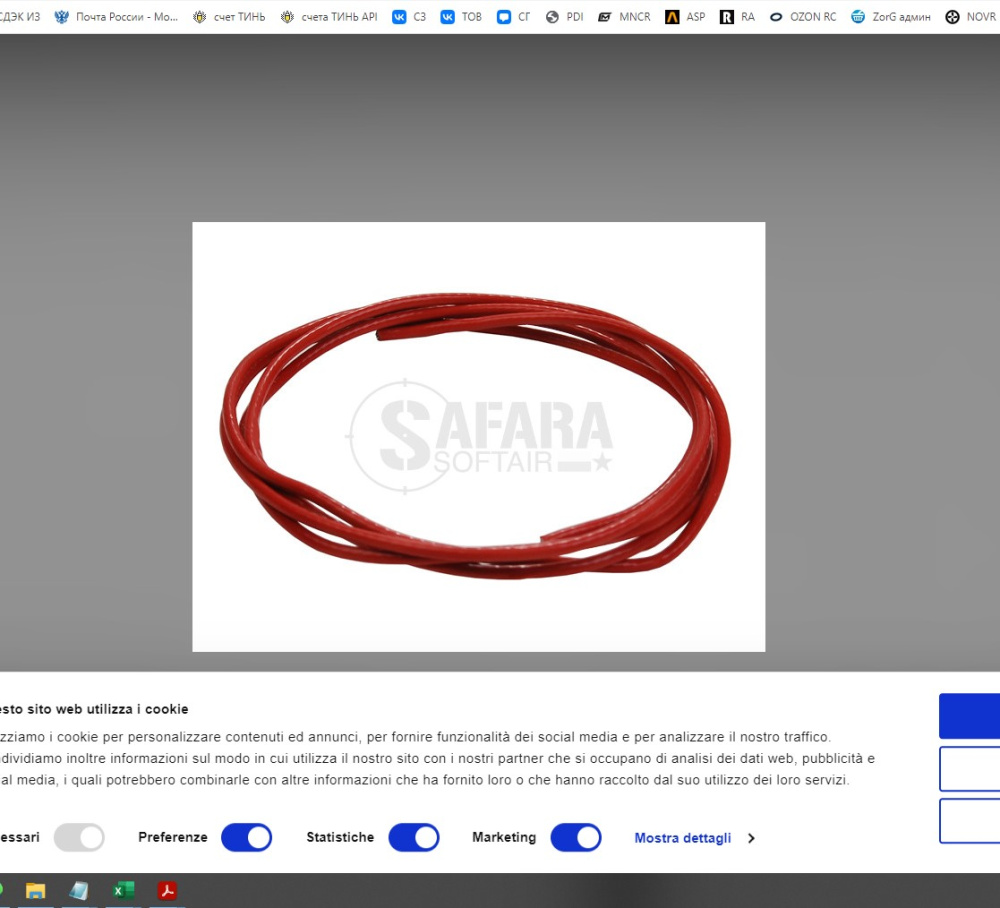The height and width of the screenshot is (908, 1000).
Task: Click the red wire product image
Action: pyautogui.click(x=478, y=437)
